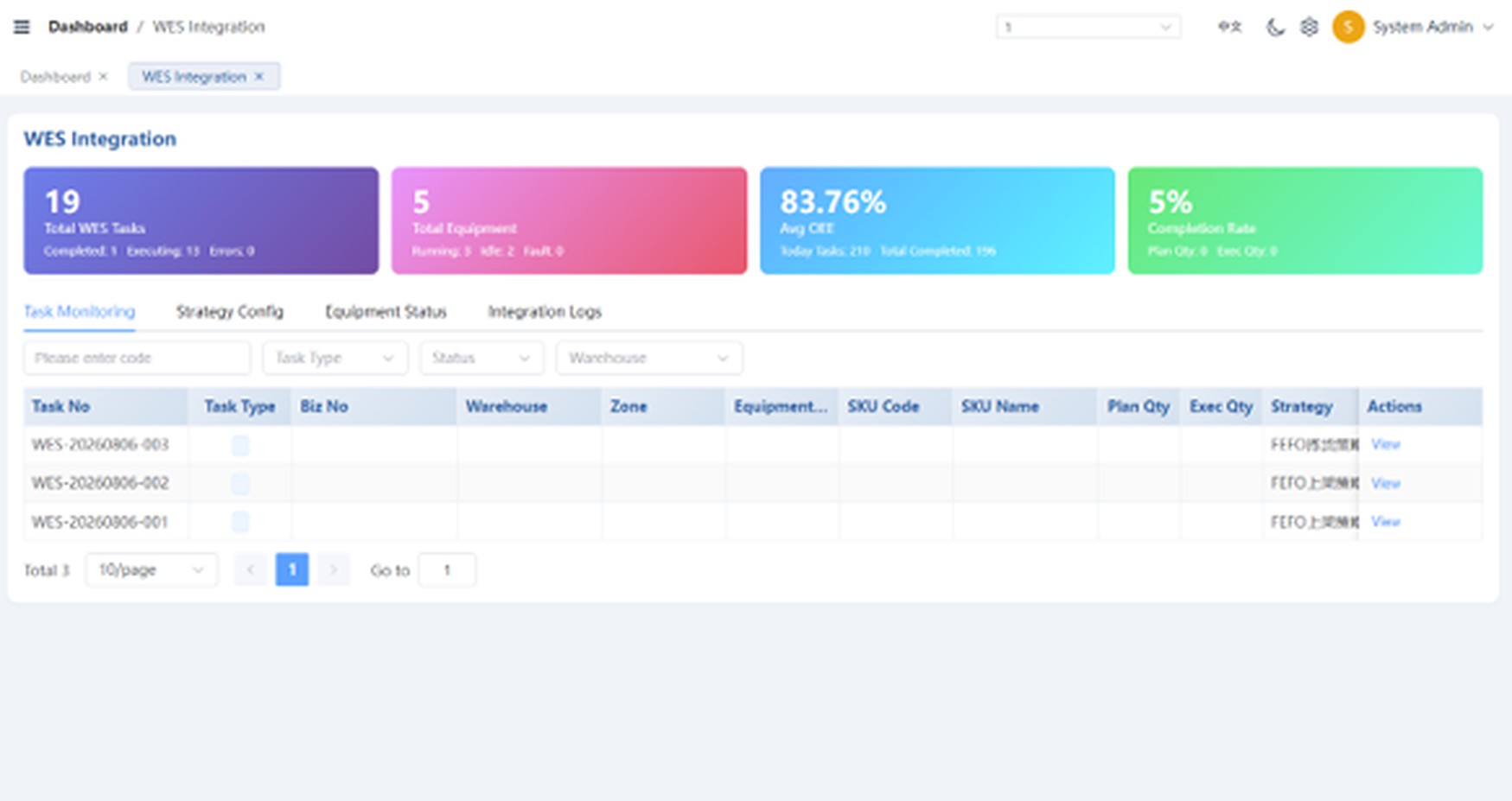1512x801 pixels.
Task: Click the Dashboard breadcrumb link
Action: point(87,27)
